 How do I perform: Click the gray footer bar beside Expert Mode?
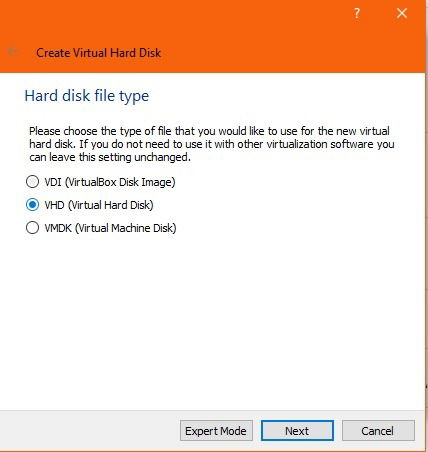88,431
